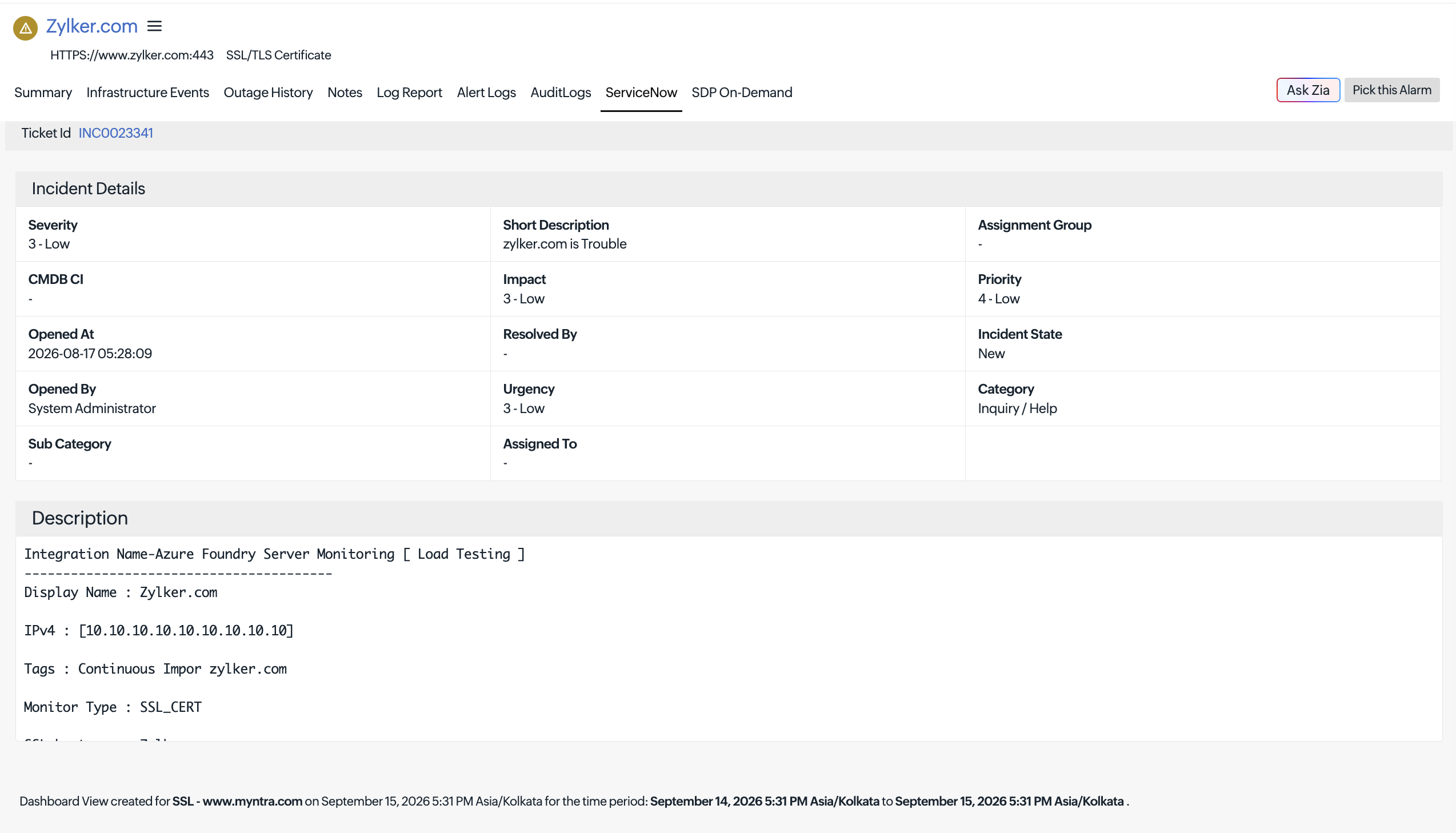Open ticket INC0023341 link

115,133
